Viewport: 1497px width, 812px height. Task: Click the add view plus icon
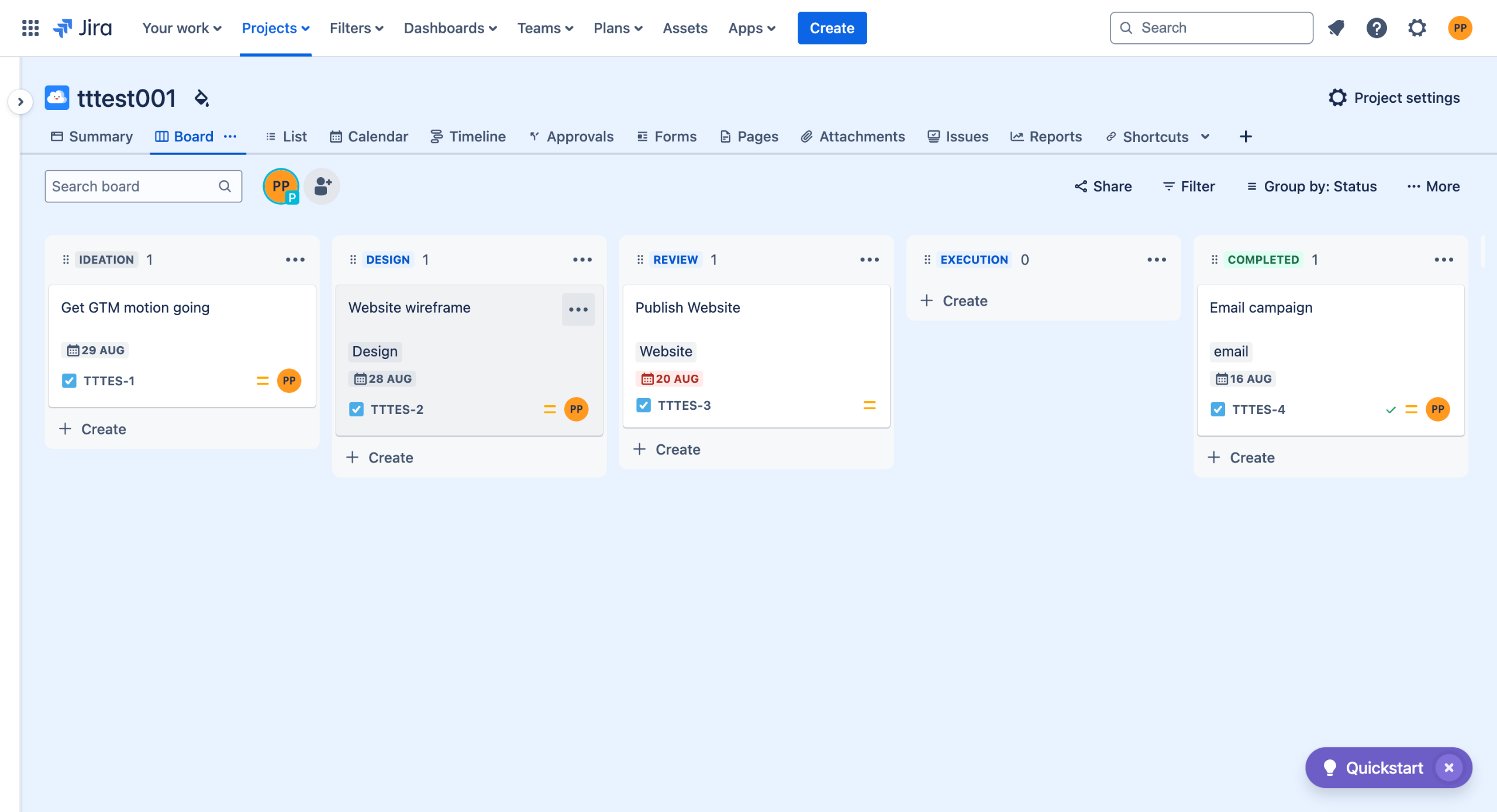pos(1246,136)
